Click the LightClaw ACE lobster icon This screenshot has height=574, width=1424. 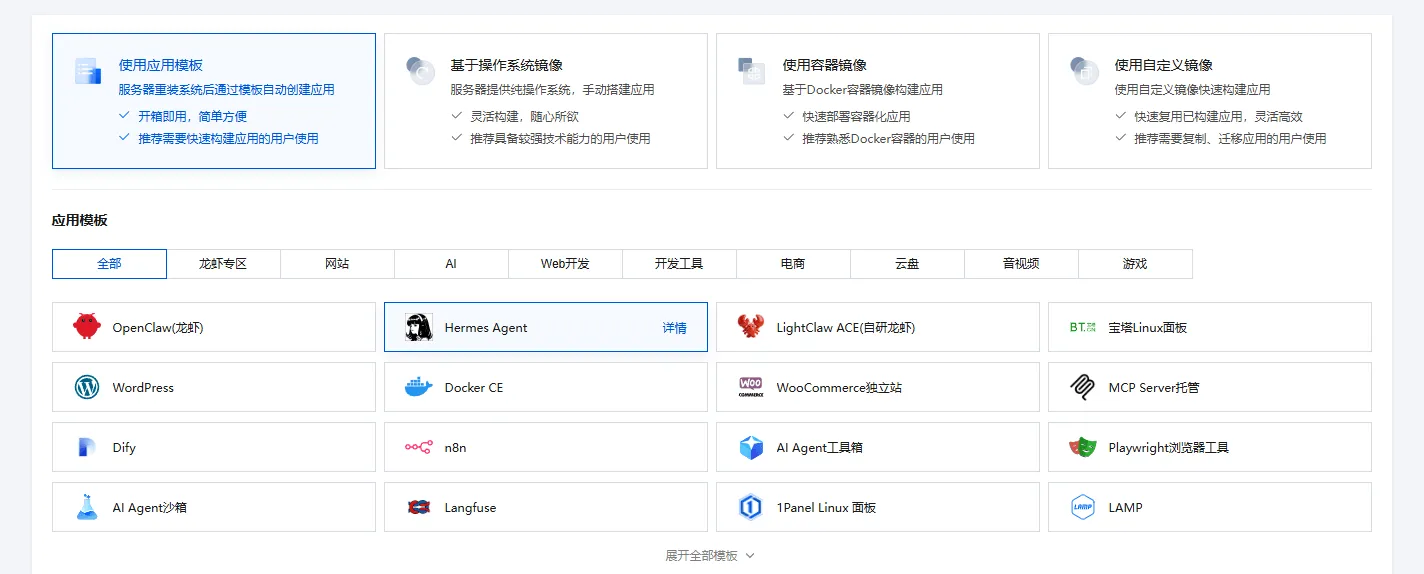click(751, 327)
